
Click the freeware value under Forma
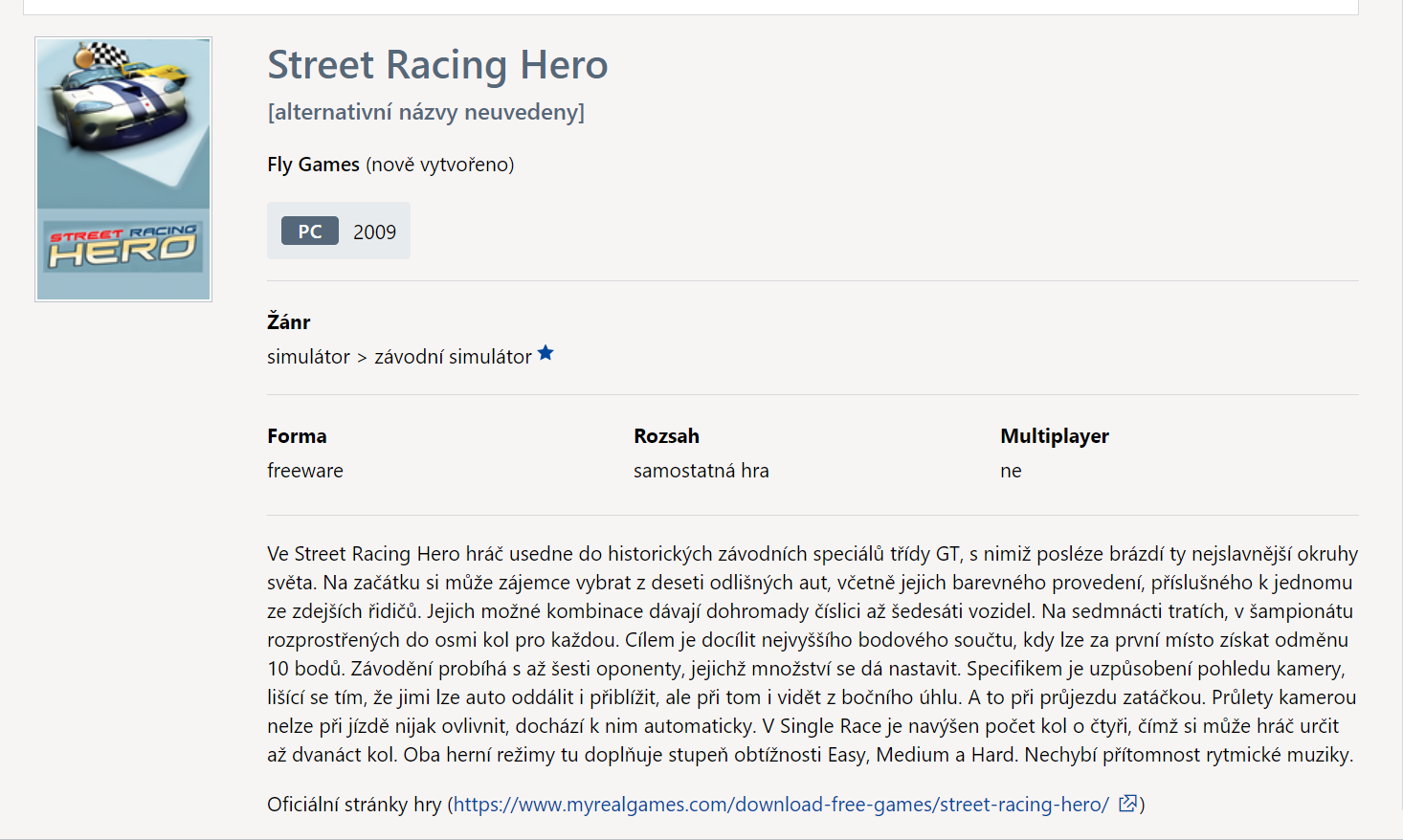(305, 471)
